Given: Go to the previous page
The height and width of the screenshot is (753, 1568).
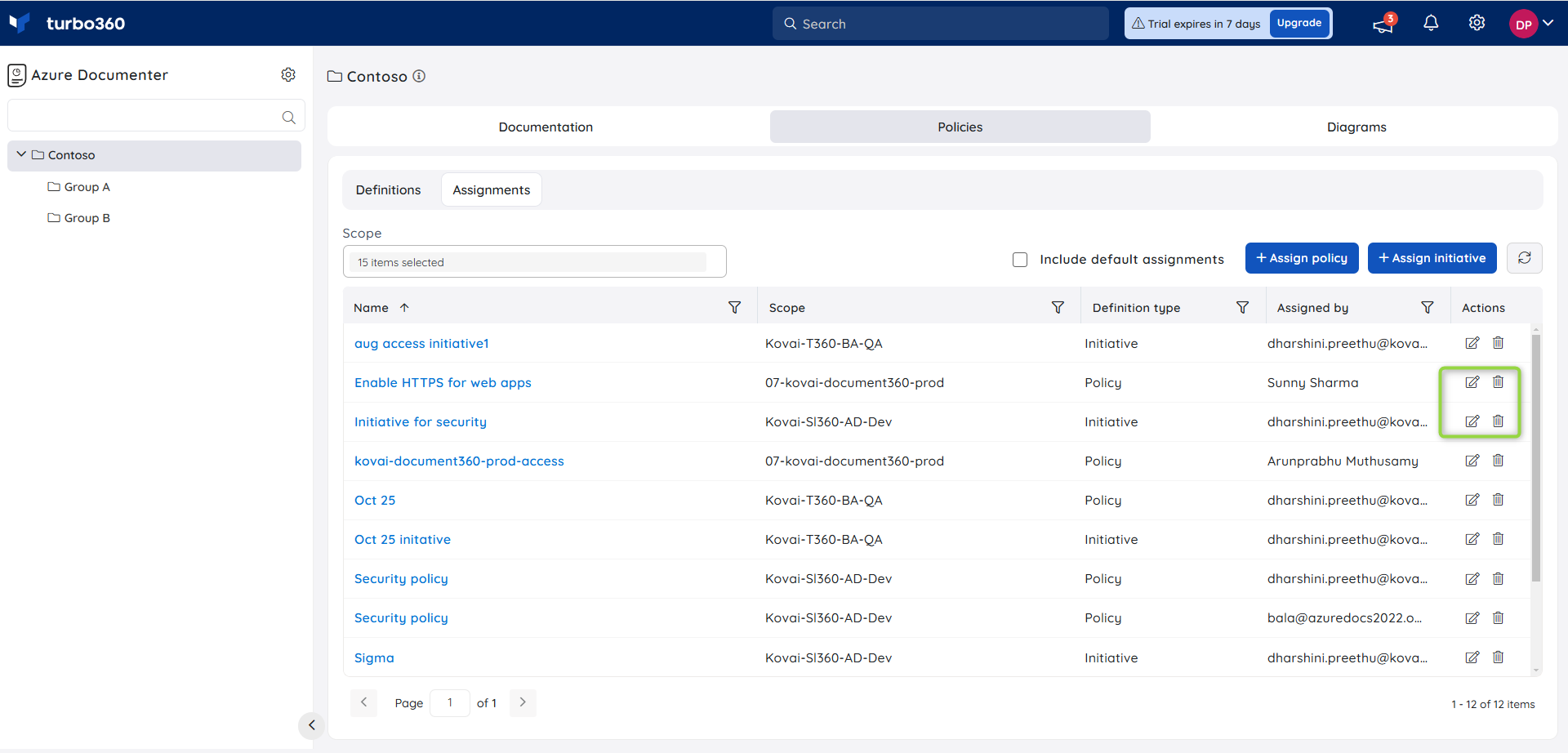Looking at the screenshot, I should pos(363,702).
